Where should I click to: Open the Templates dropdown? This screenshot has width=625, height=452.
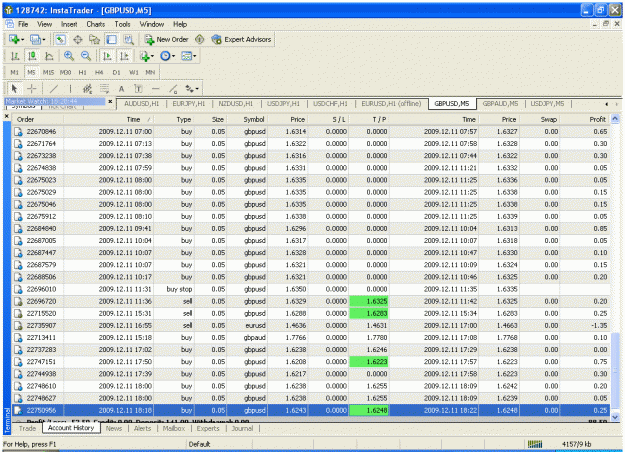coord(189,56)
